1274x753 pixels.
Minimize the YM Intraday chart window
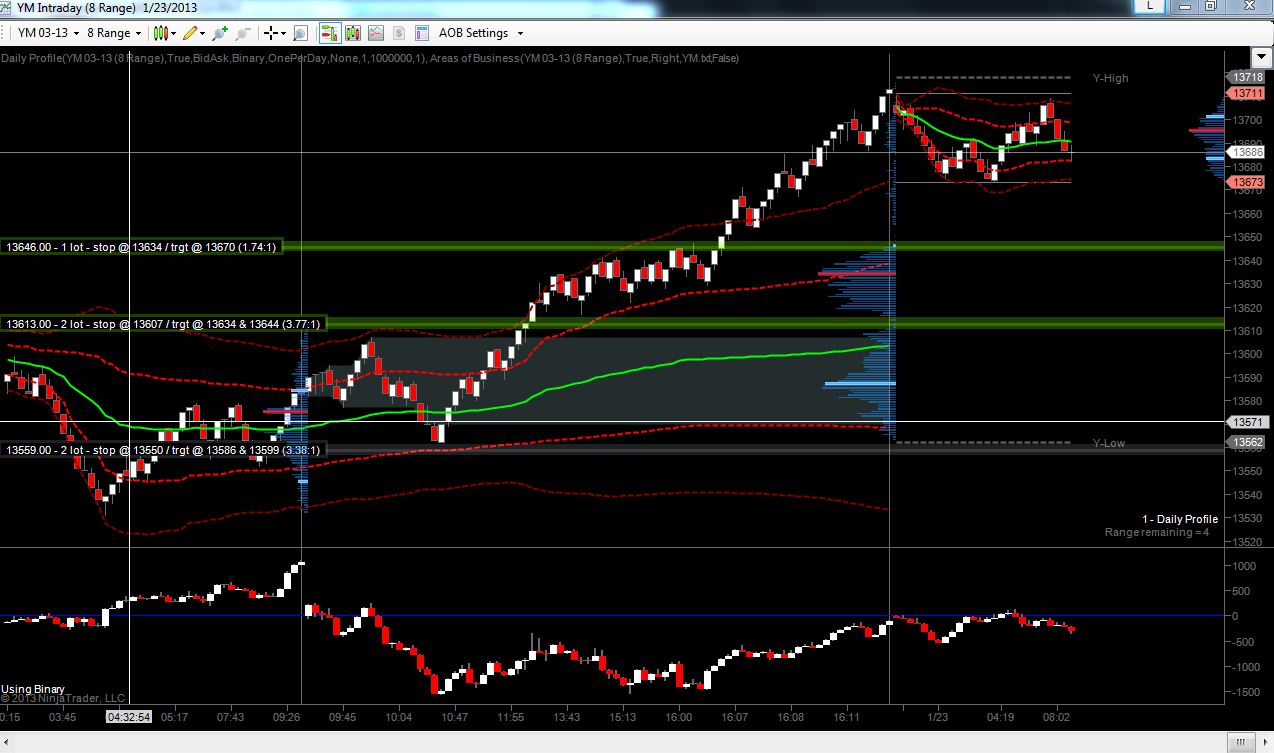[x=1185, y=6]
